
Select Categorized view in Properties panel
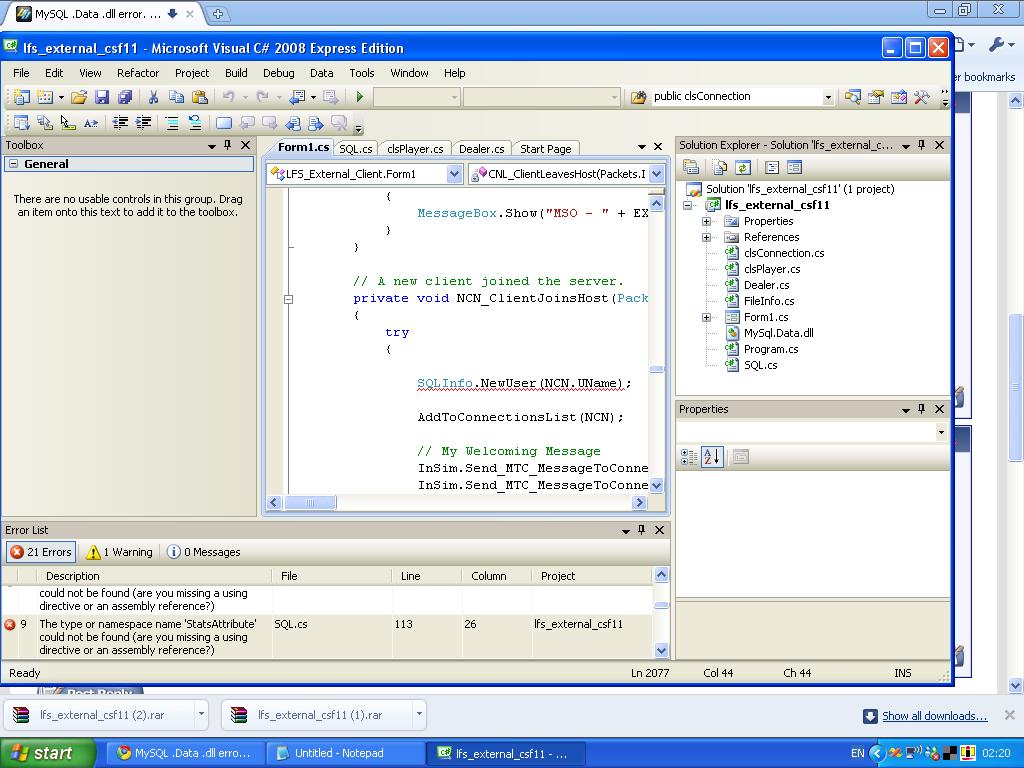click(689, 457)
